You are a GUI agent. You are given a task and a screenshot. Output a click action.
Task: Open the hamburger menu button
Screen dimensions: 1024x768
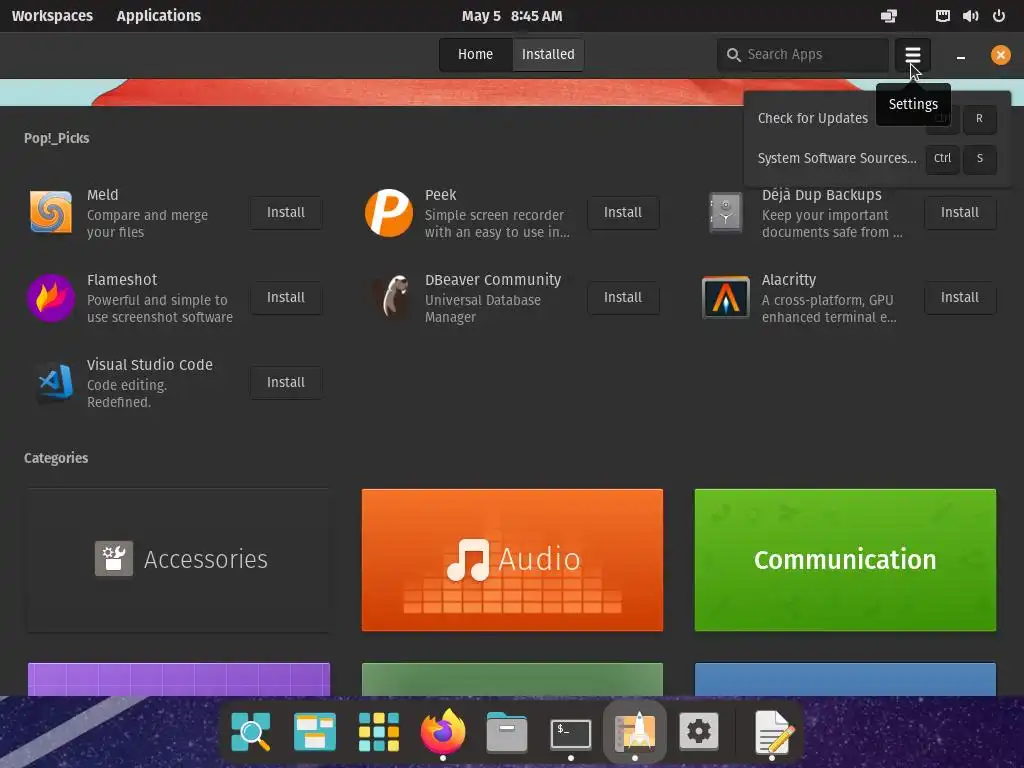coord(912,55)
